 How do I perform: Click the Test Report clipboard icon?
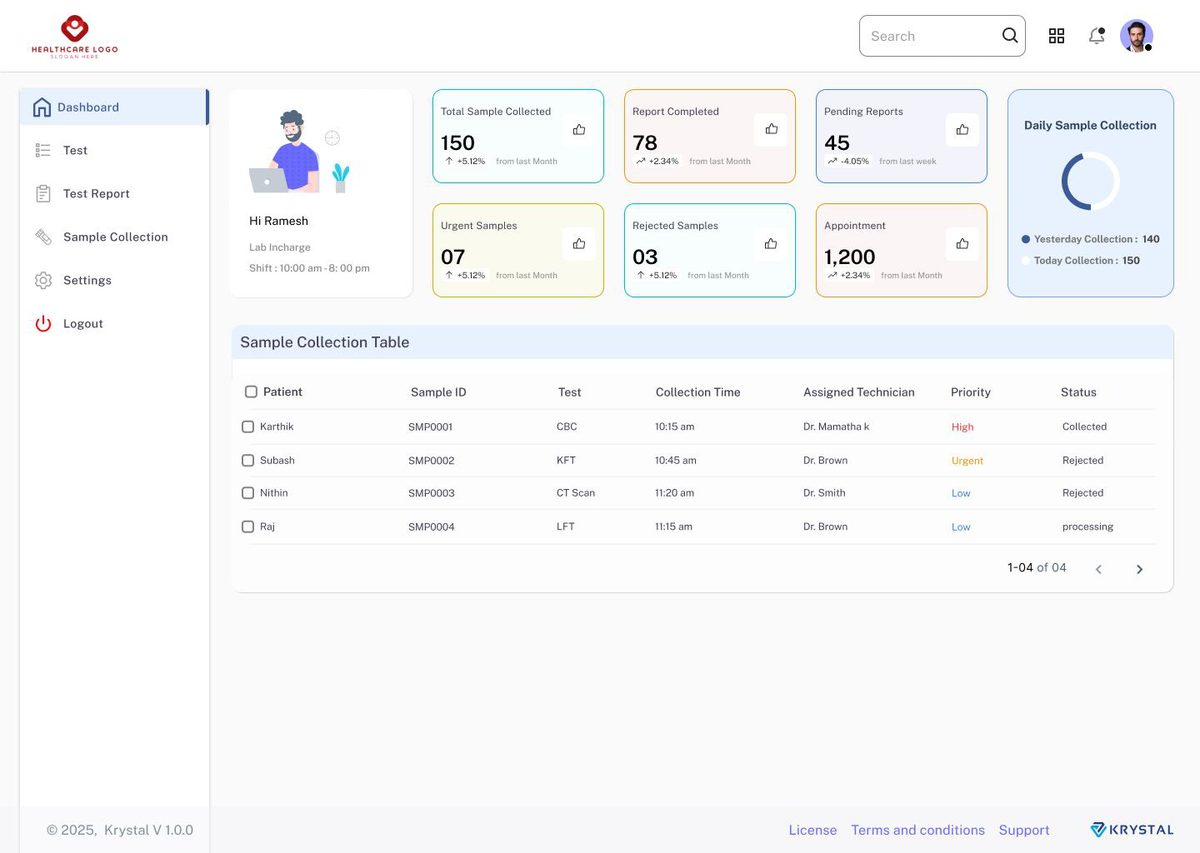(43, 194)
